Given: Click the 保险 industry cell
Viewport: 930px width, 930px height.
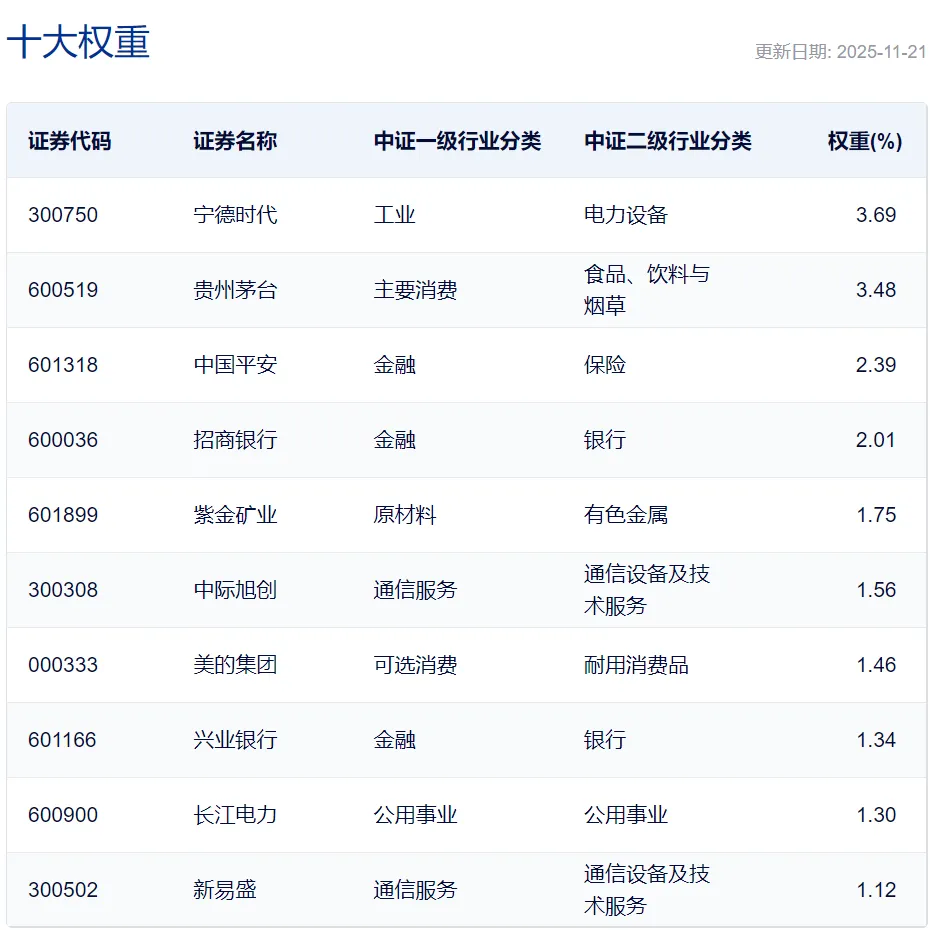Looking at the screenshot, I should pos(605,365).
